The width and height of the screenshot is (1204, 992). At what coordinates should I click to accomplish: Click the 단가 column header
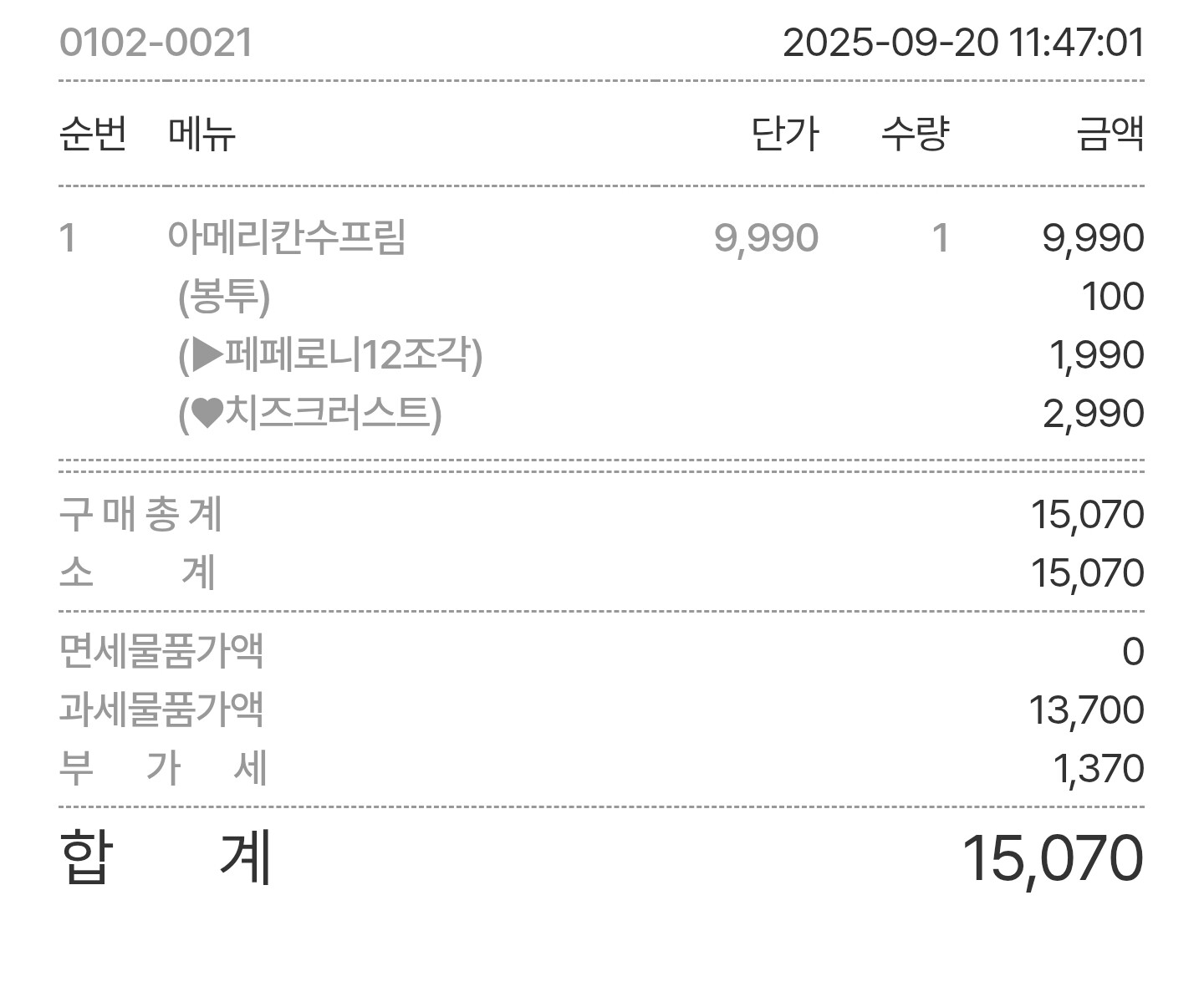click(x=785, y=134)
